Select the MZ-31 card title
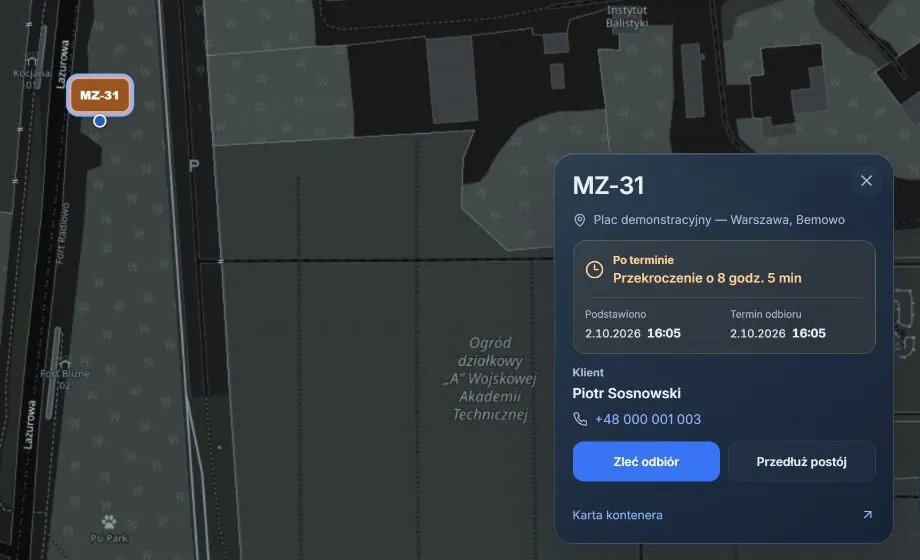920x560 pixels. point(608,185)
